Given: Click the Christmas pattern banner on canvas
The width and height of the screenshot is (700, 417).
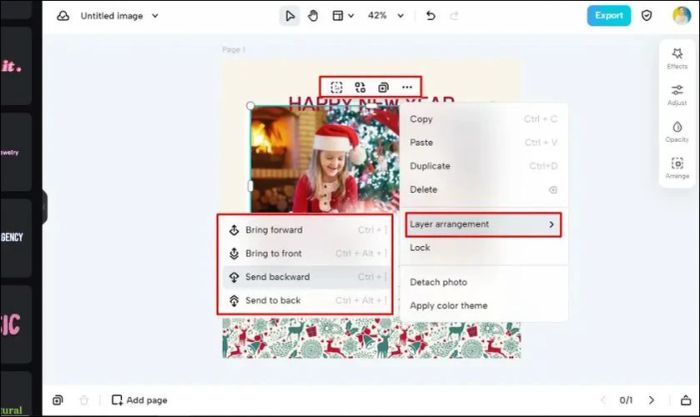Looking at the screenshot, I should tap(371, 338).
